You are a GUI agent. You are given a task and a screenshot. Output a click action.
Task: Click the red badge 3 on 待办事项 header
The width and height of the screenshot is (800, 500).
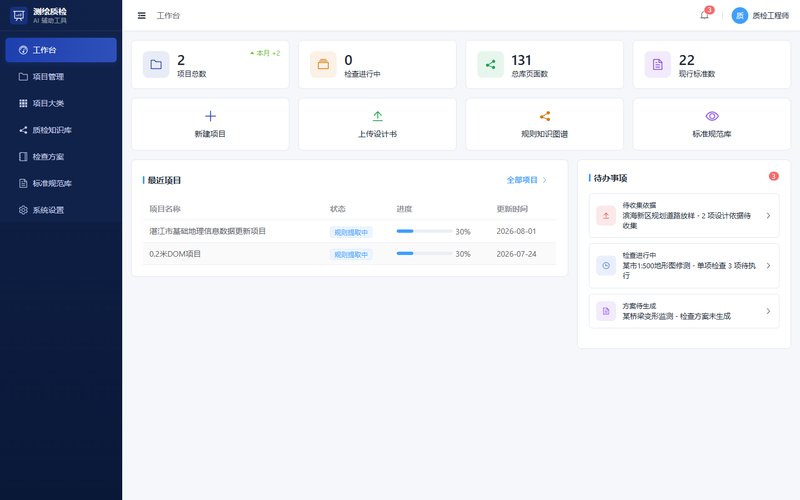(x=773, y=176)
